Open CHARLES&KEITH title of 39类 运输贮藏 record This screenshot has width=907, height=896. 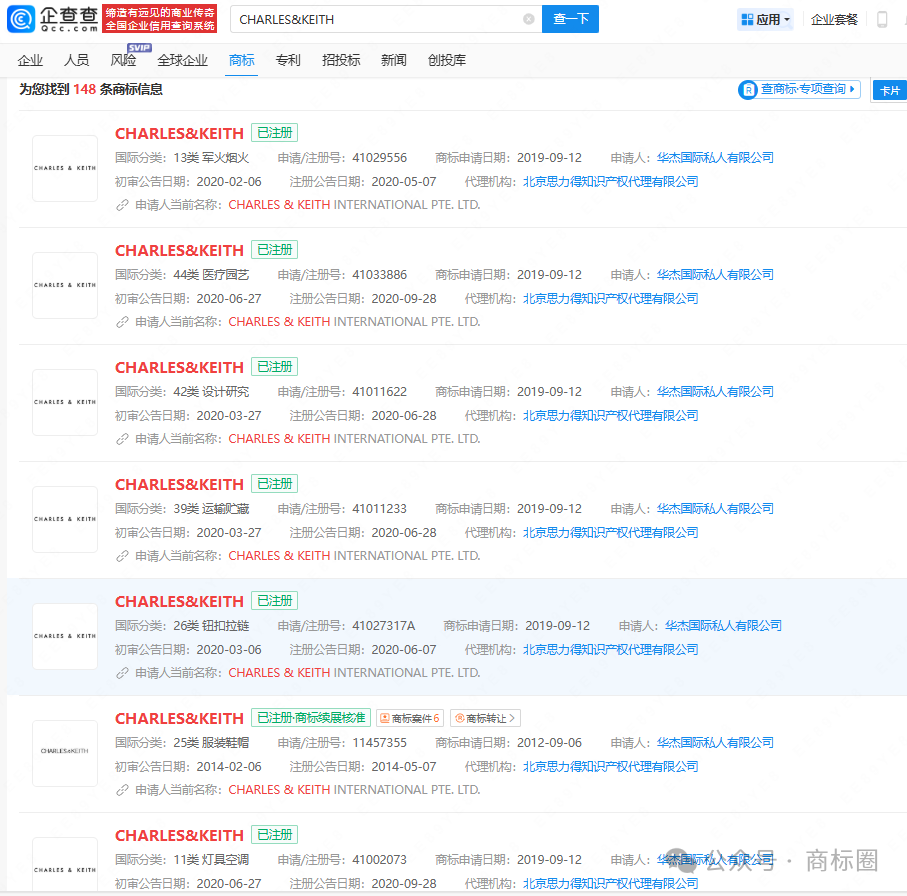coord(179,484)
